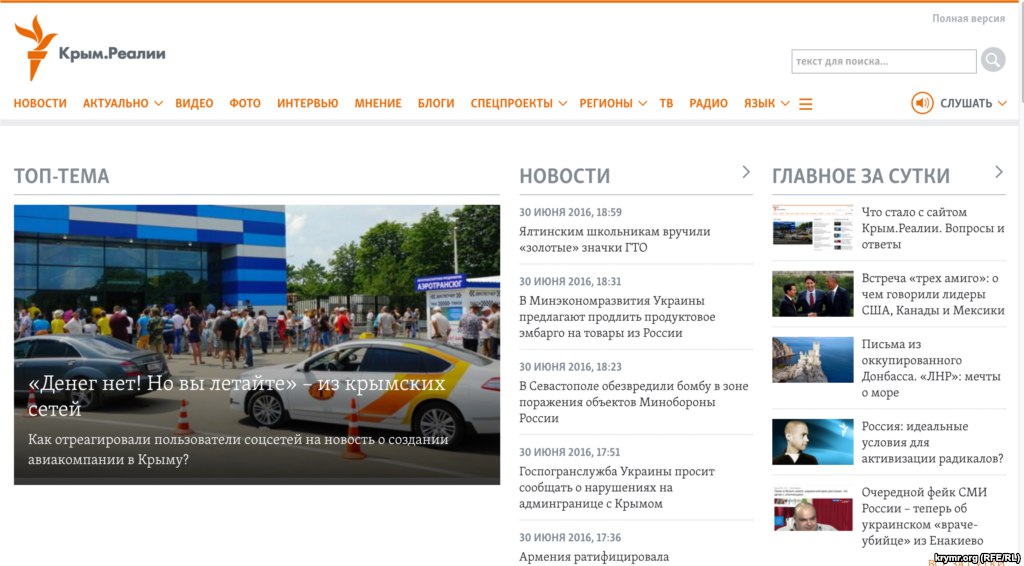
Task: Focus the search text field
Action: (x=884, y=61)
